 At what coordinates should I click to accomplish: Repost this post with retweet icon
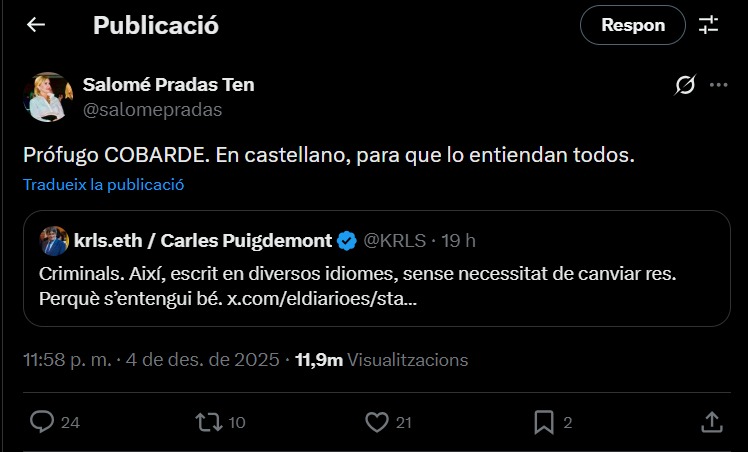point(208,422)
